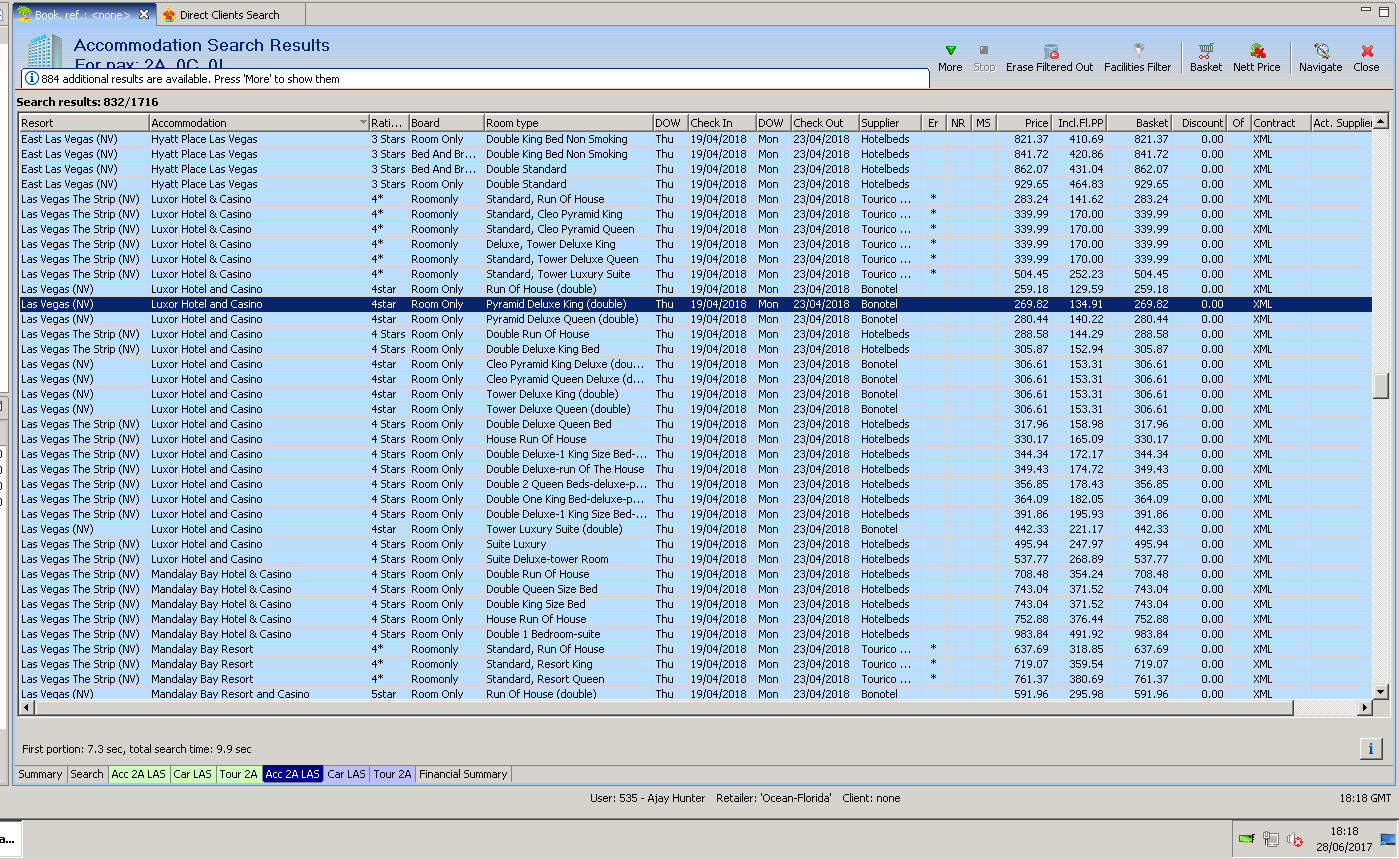
Task: Click the network connection tray icon
Action: tap(1271, 839)
